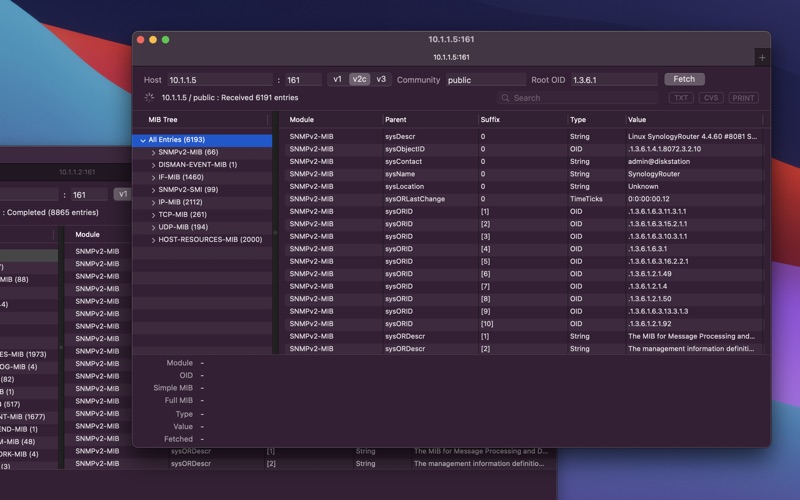Click the Community field showing public

(x=485, y=80)
